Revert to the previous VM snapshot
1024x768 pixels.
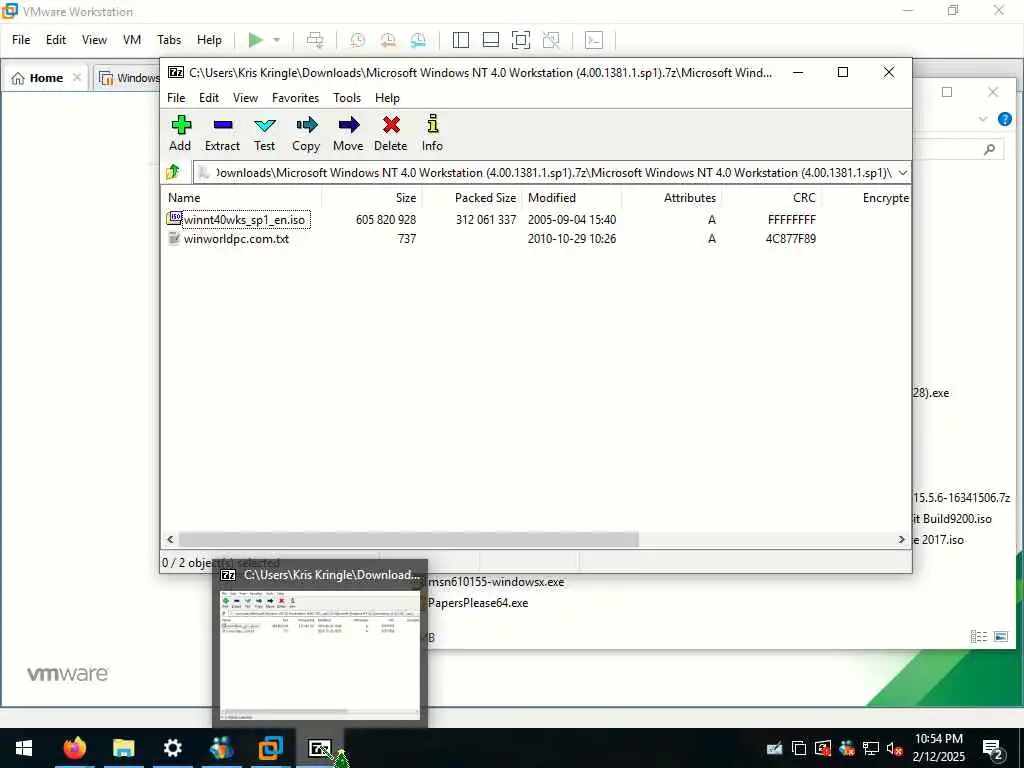point(388,40)
